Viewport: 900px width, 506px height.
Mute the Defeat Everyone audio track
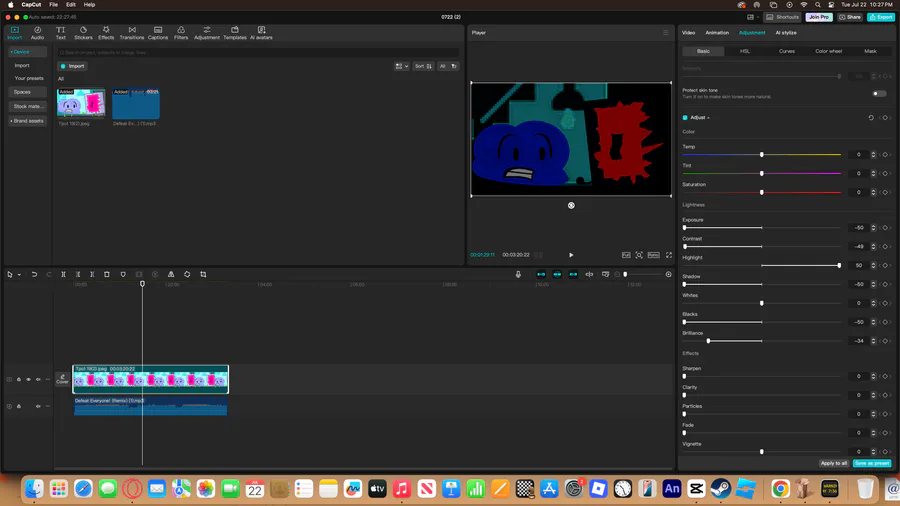click(x=38, y=406)
